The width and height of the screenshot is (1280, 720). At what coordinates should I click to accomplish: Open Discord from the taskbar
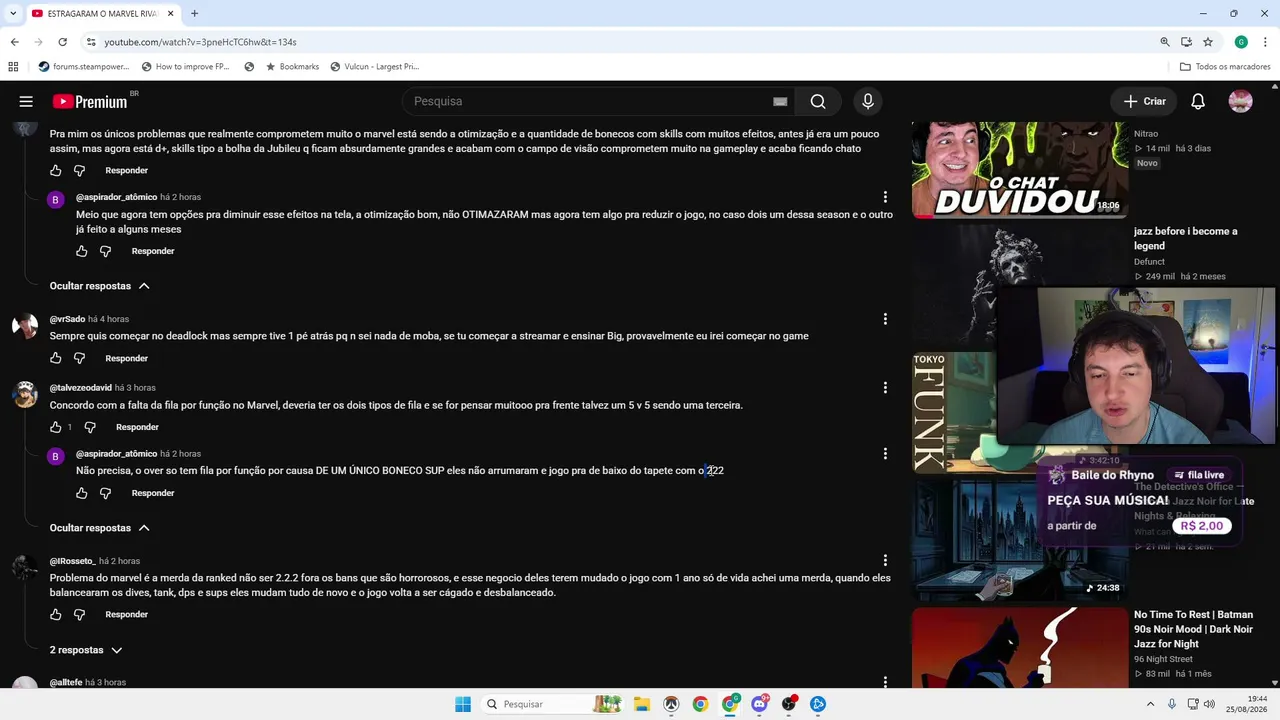click(x=759, y=704)
